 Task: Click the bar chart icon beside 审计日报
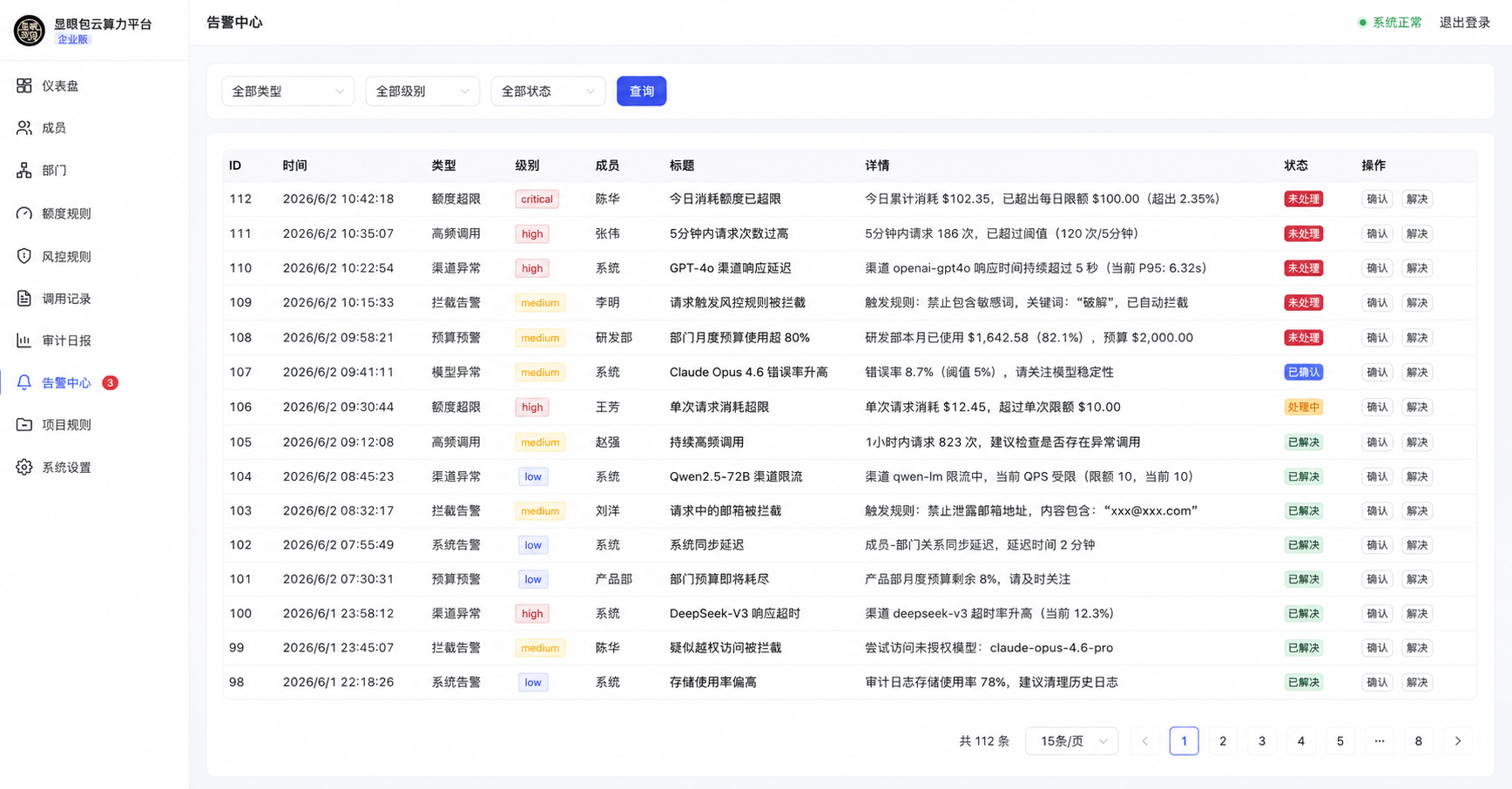tap(24, 341)
